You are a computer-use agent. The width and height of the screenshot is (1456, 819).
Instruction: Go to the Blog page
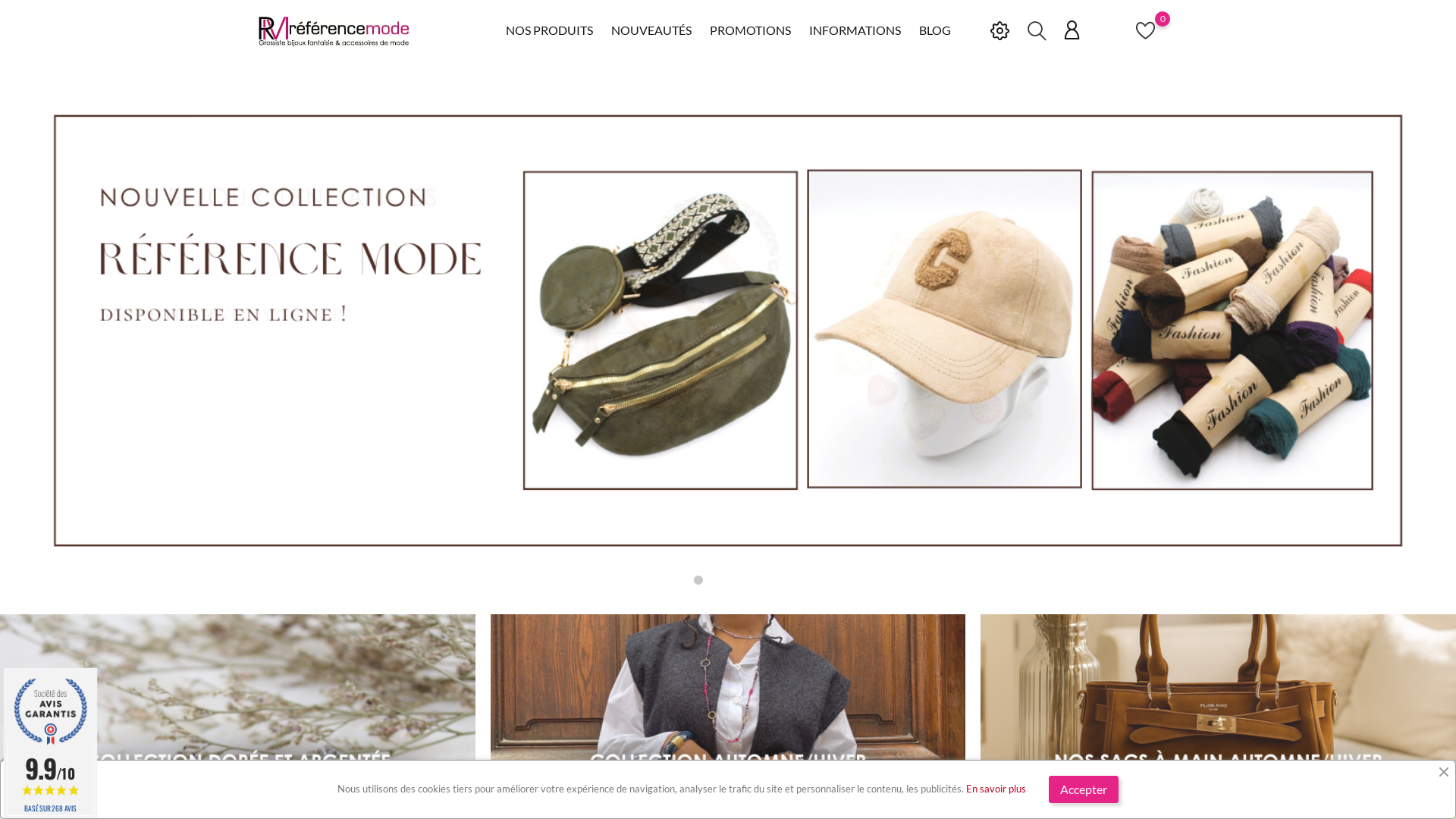coord(934,30)
